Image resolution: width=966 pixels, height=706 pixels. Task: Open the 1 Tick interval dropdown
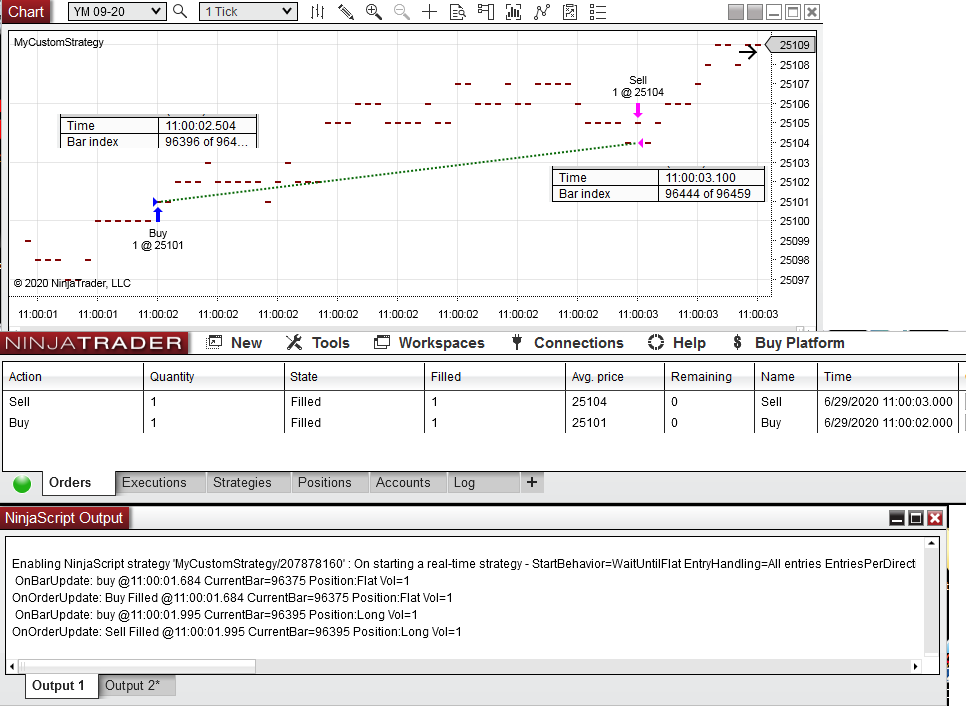pos(248,11)
